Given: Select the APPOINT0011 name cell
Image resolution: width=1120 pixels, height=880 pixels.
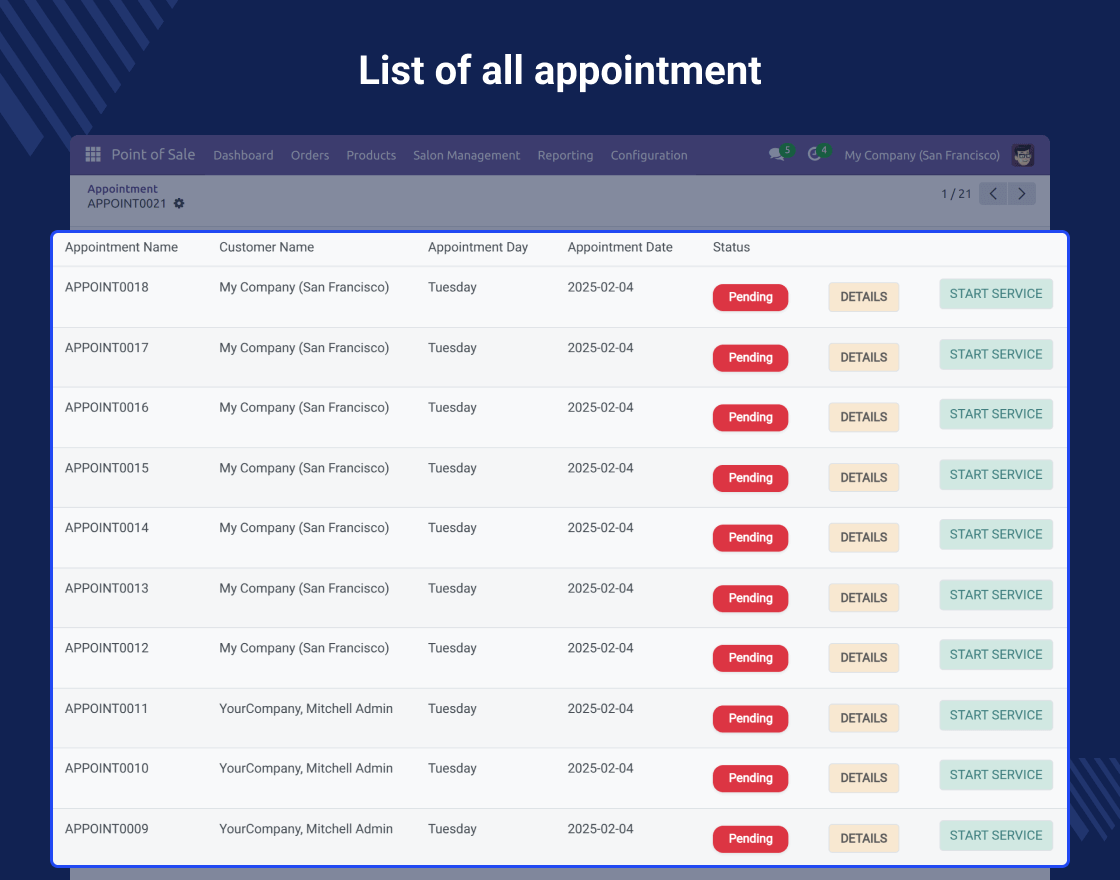Looking at the screenshot, I should (x=106, y=709).
